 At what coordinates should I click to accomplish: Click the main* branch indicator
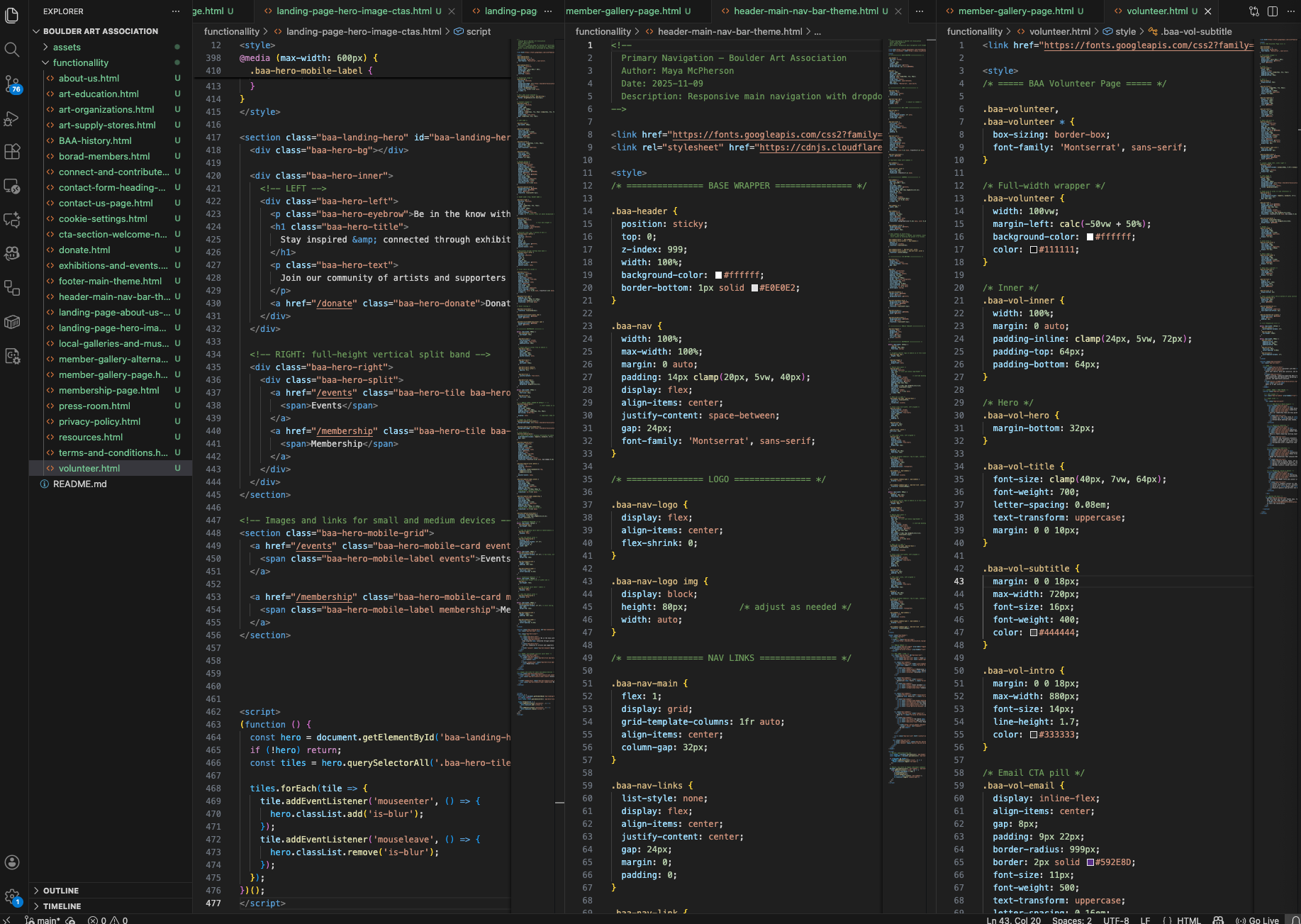(44, 920)
